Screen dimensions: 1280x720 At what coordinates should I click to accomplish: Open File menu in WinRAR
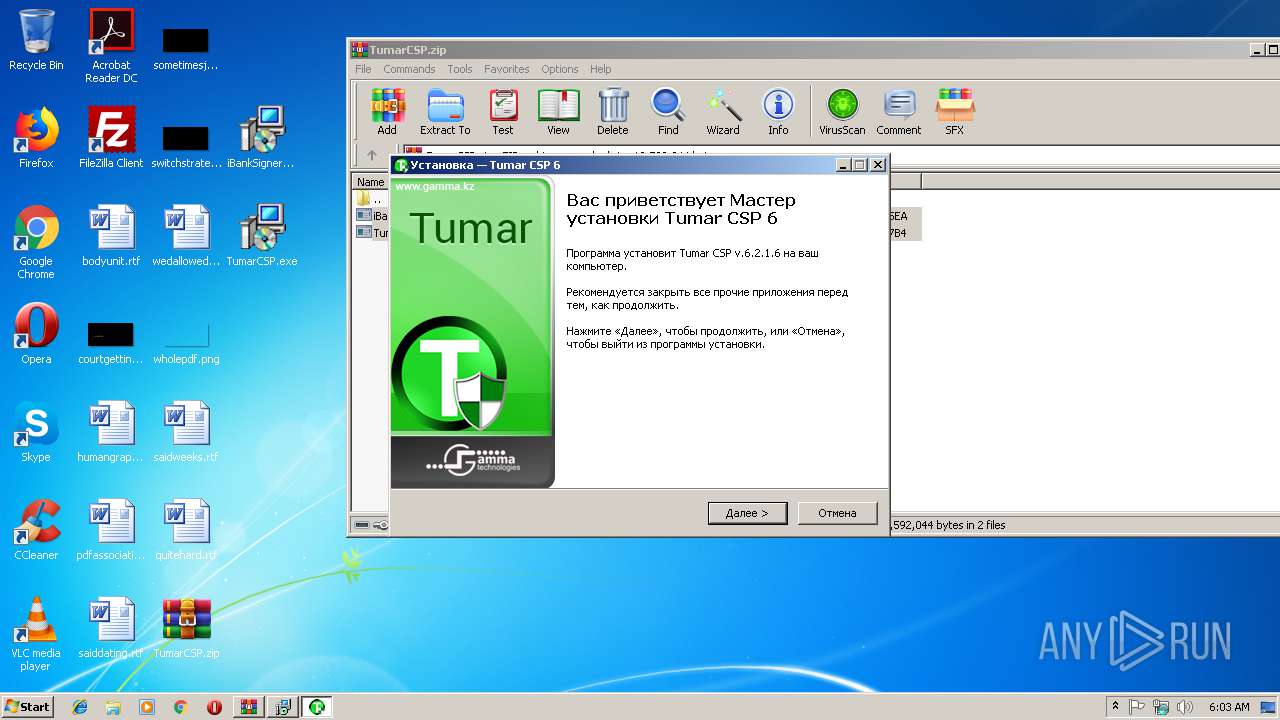point(363,69)
